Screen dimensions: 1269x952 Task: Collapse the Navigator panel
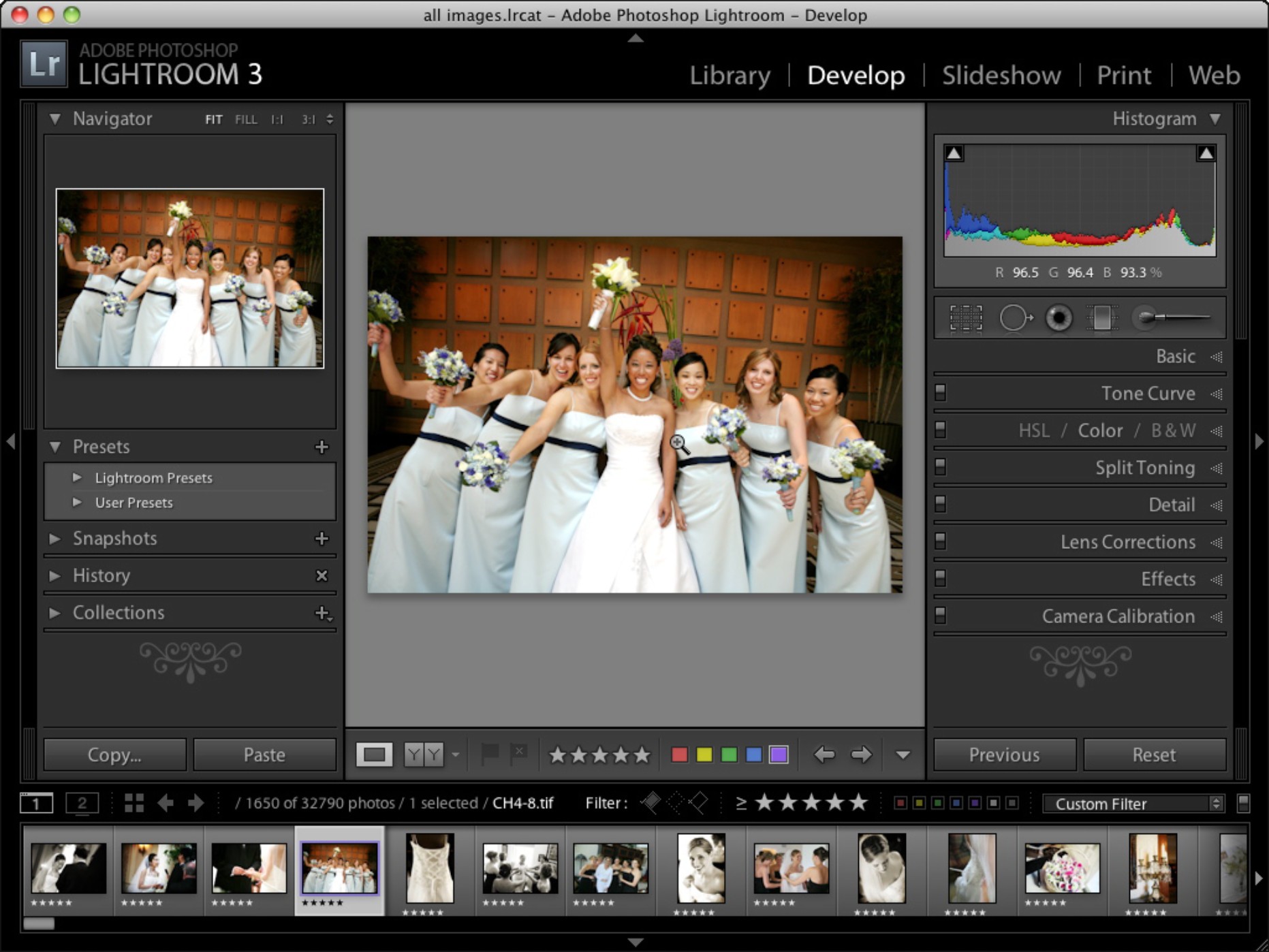coord(55,119)
